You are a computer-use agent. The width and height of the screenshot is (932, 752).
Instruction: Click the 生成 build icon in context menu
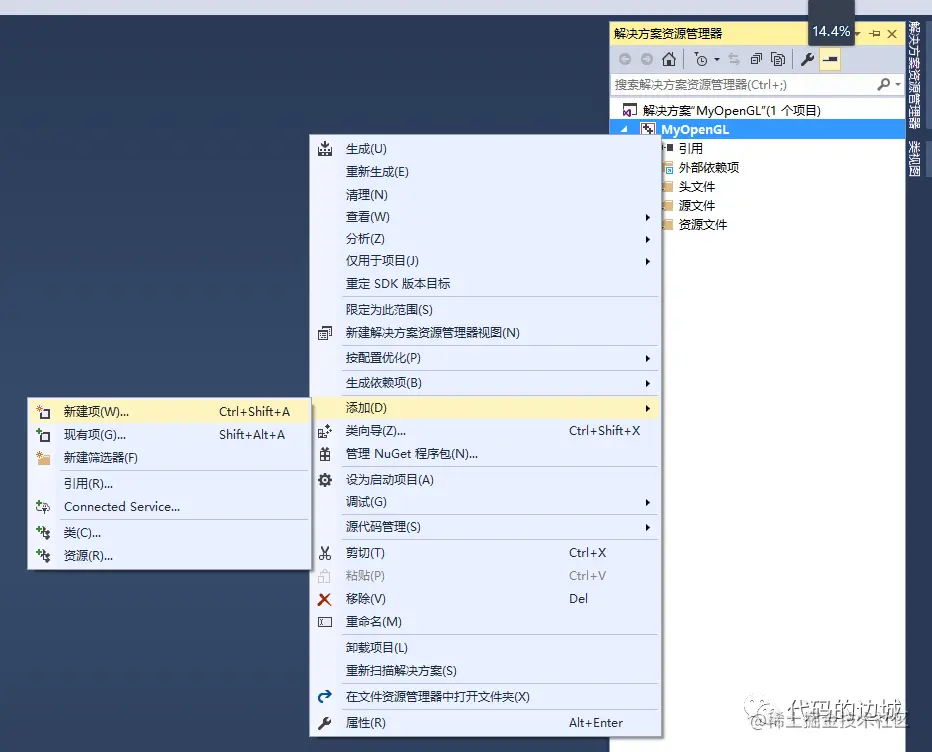[325, 148]
